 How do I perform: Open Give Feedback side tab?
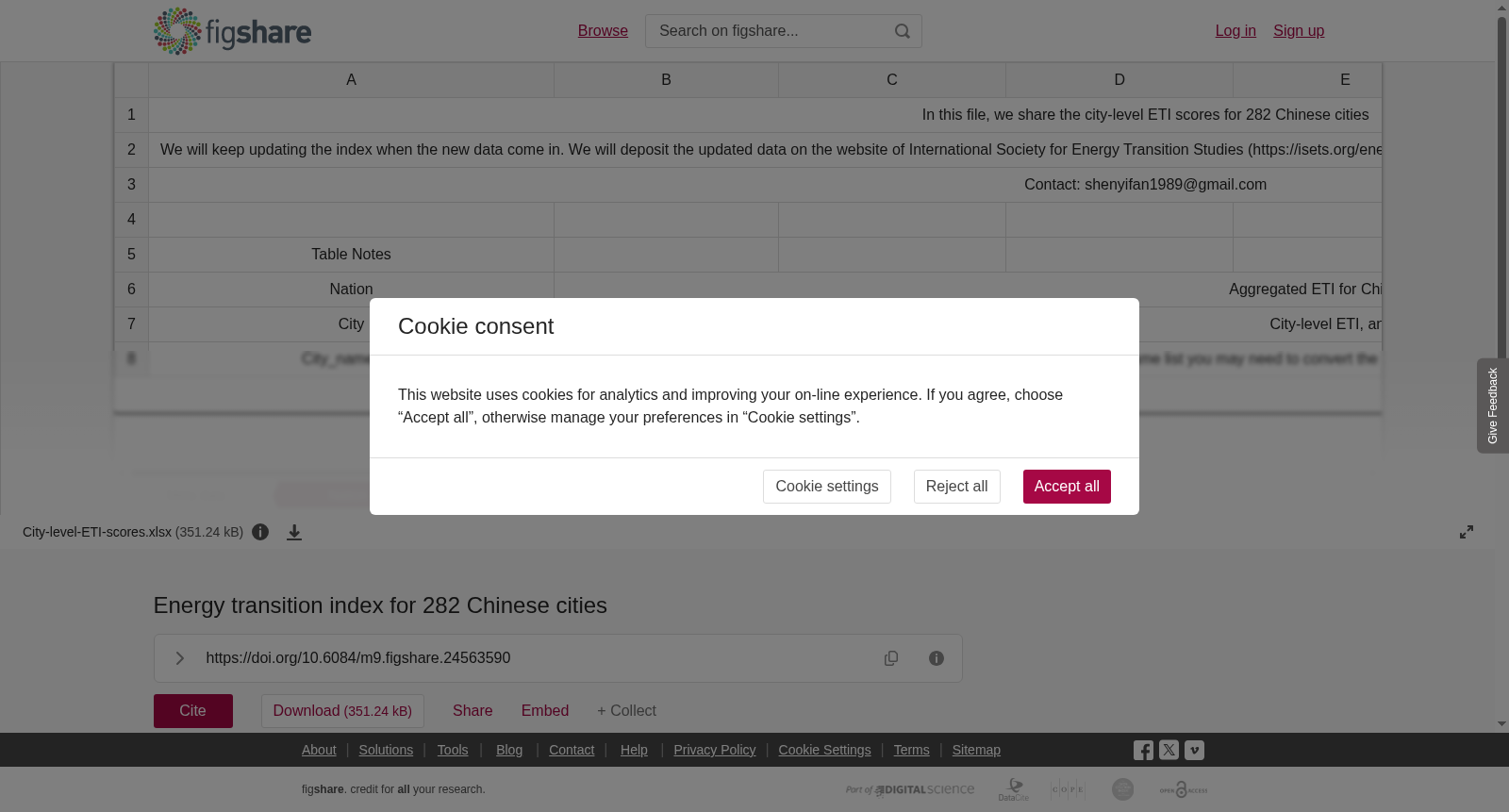pyautogui.click(x=1492, y=406)
